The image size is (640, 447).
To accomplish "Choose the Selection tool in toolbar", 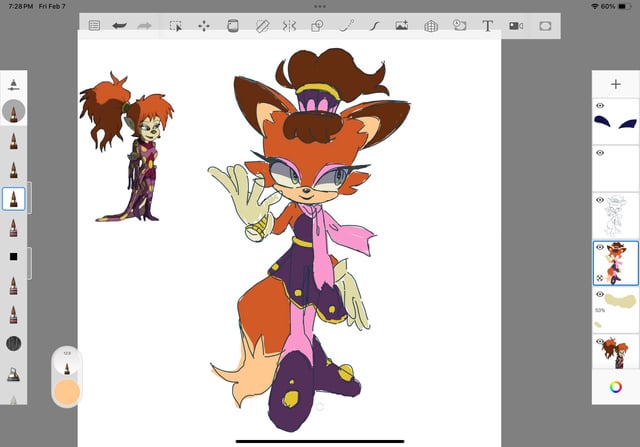I will (176, 26).
